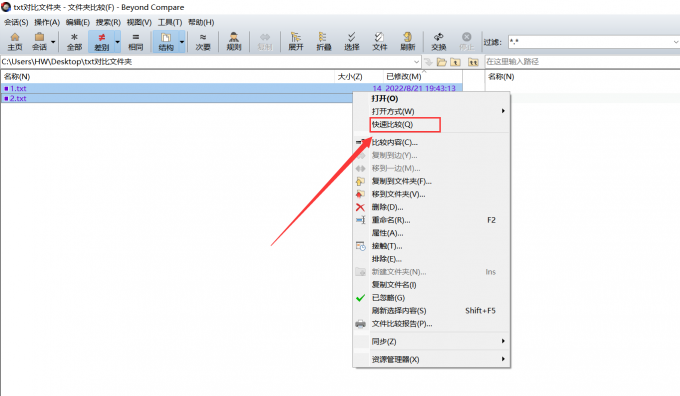
Task: Choose 文件比较报告(P)... menu entry
Action: (431, 324)
